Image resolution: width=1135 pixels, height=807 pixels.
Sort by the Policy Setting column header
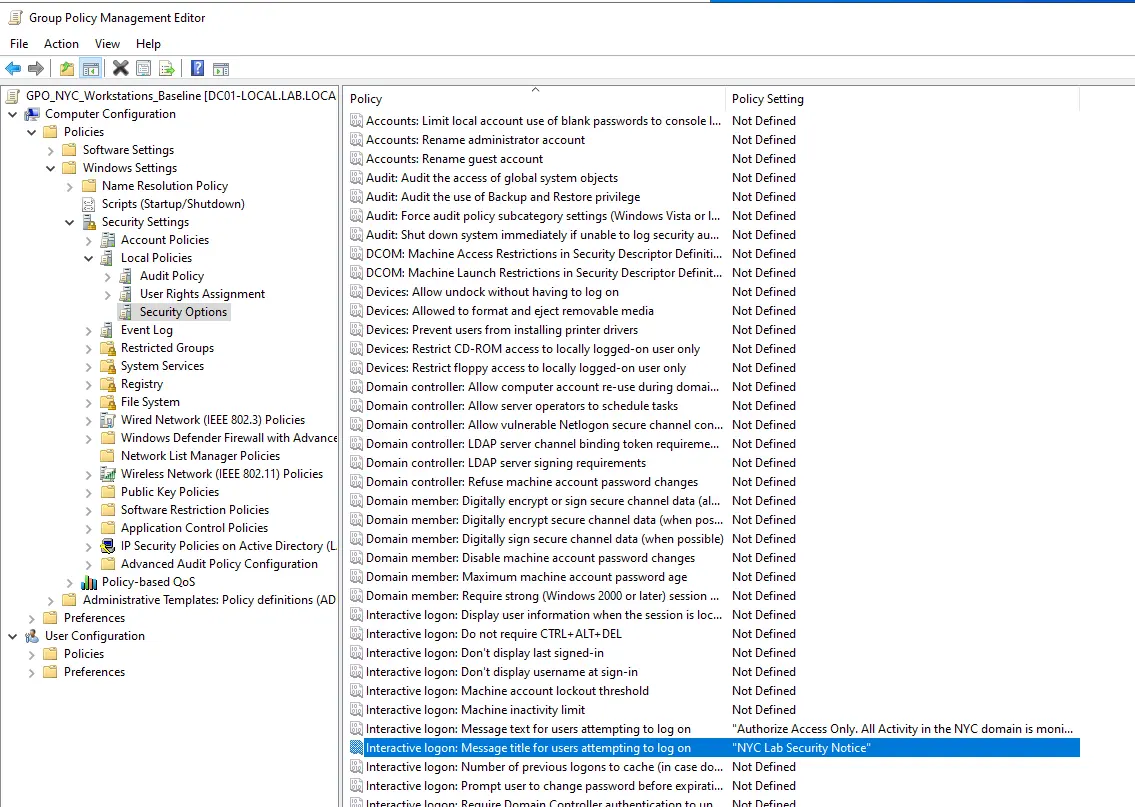click(x=902, y=98)
